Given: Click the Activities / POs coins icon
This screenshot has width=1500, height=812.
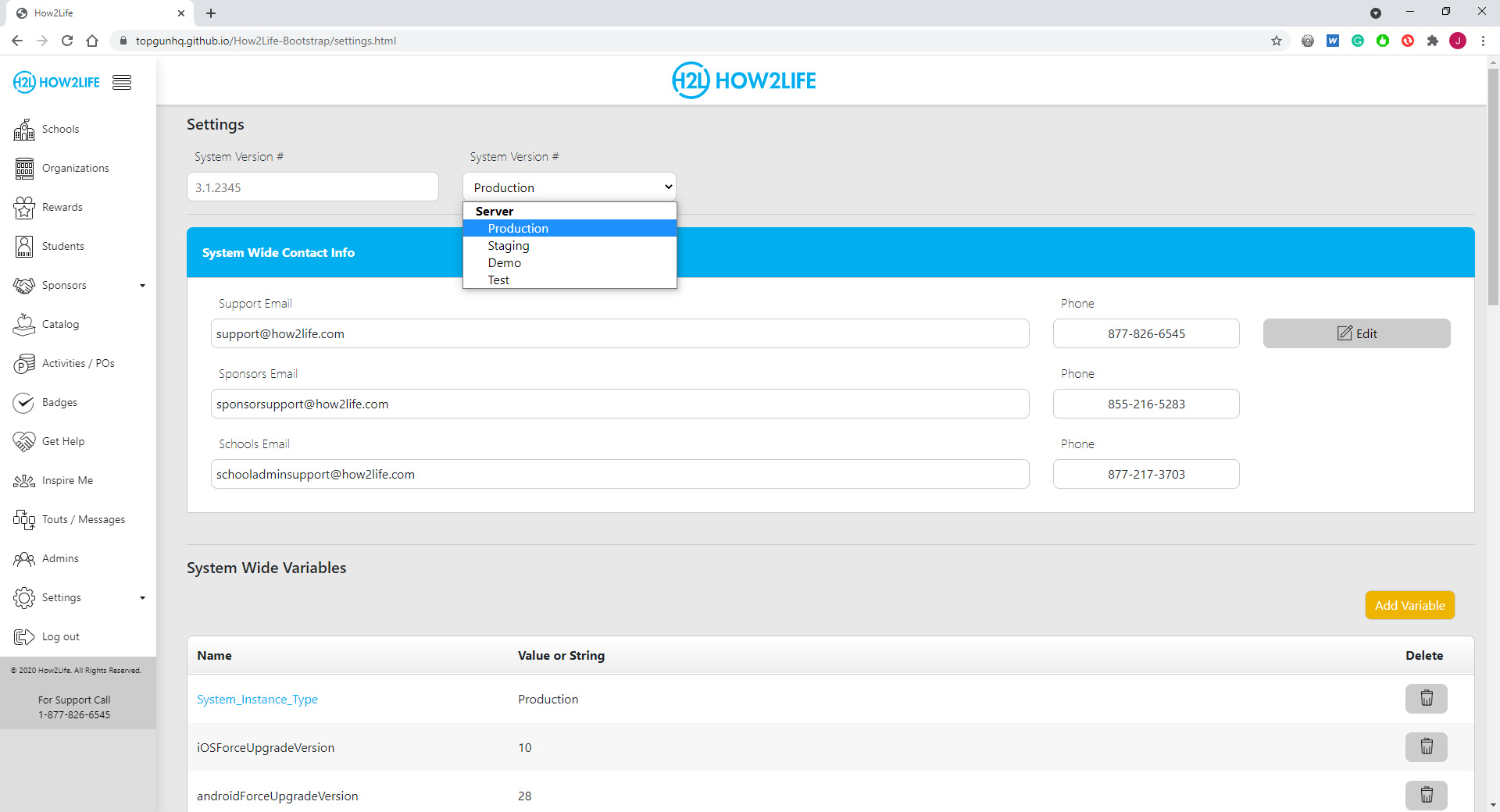Looking at the screenshot, I should coord(24,364).
